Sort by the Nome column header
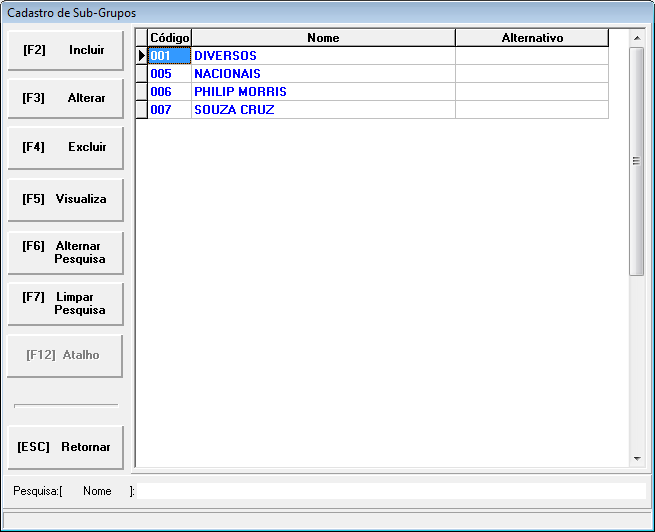 323,38
